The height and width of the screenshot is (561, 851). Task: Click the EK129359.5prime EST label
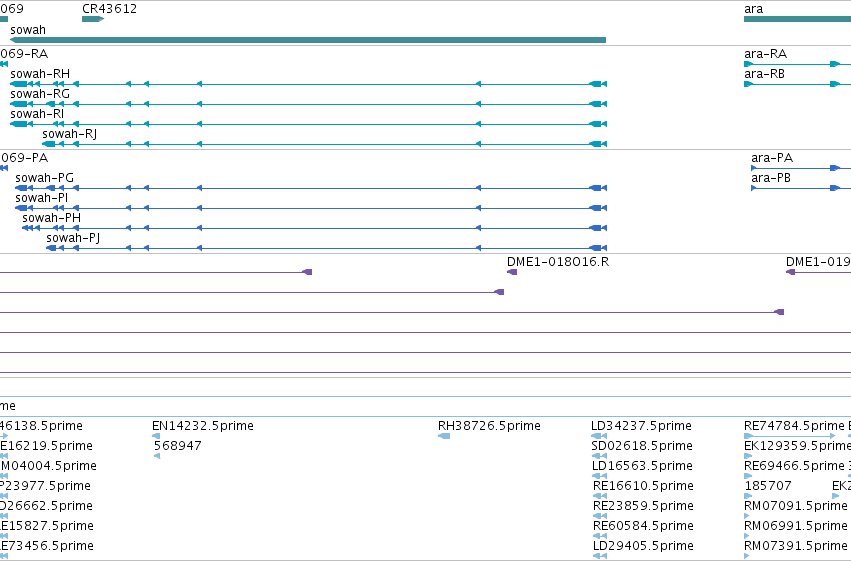[797, 446]
